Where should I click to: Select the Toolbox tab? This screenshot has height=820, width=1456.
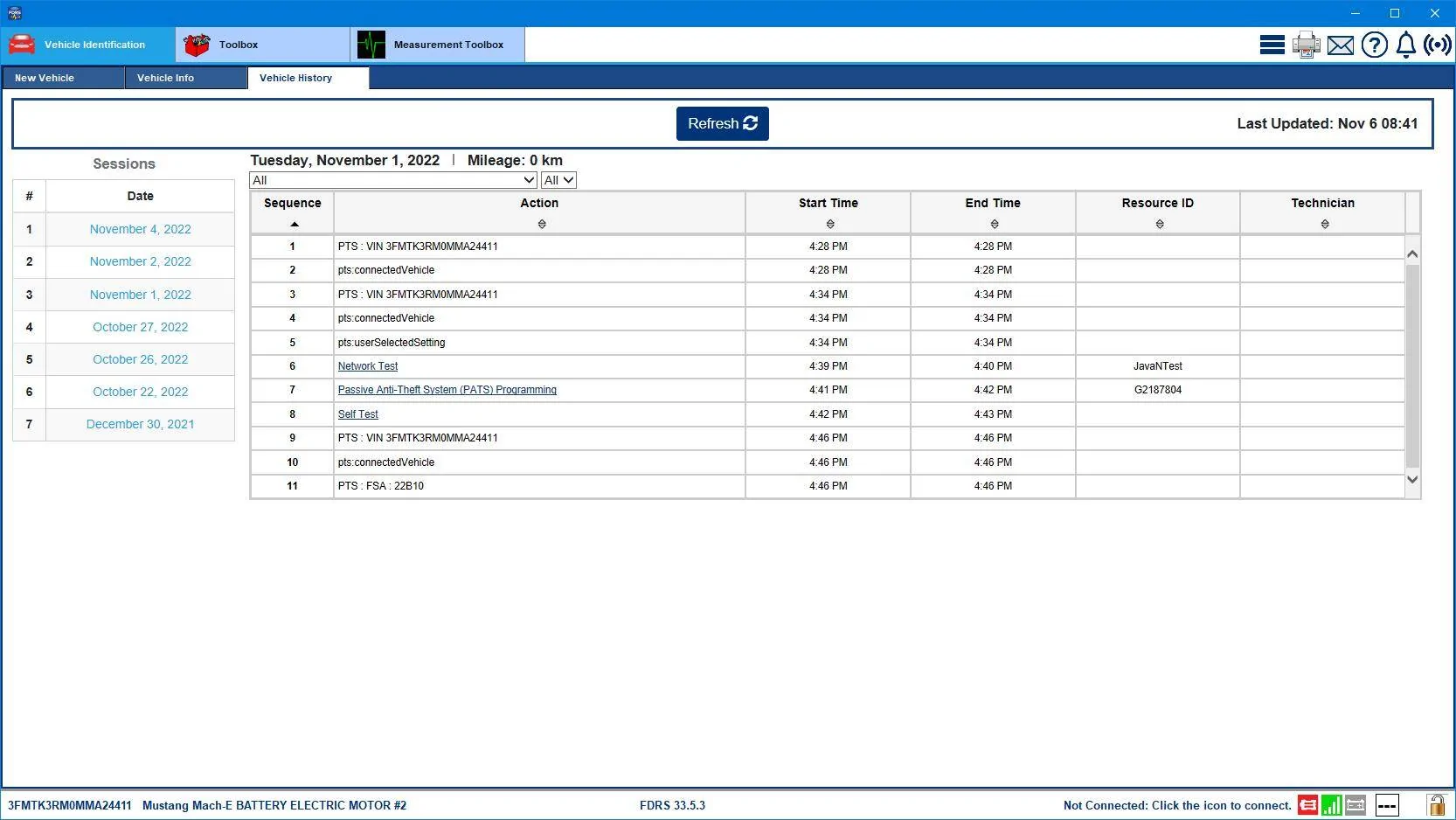263,45
